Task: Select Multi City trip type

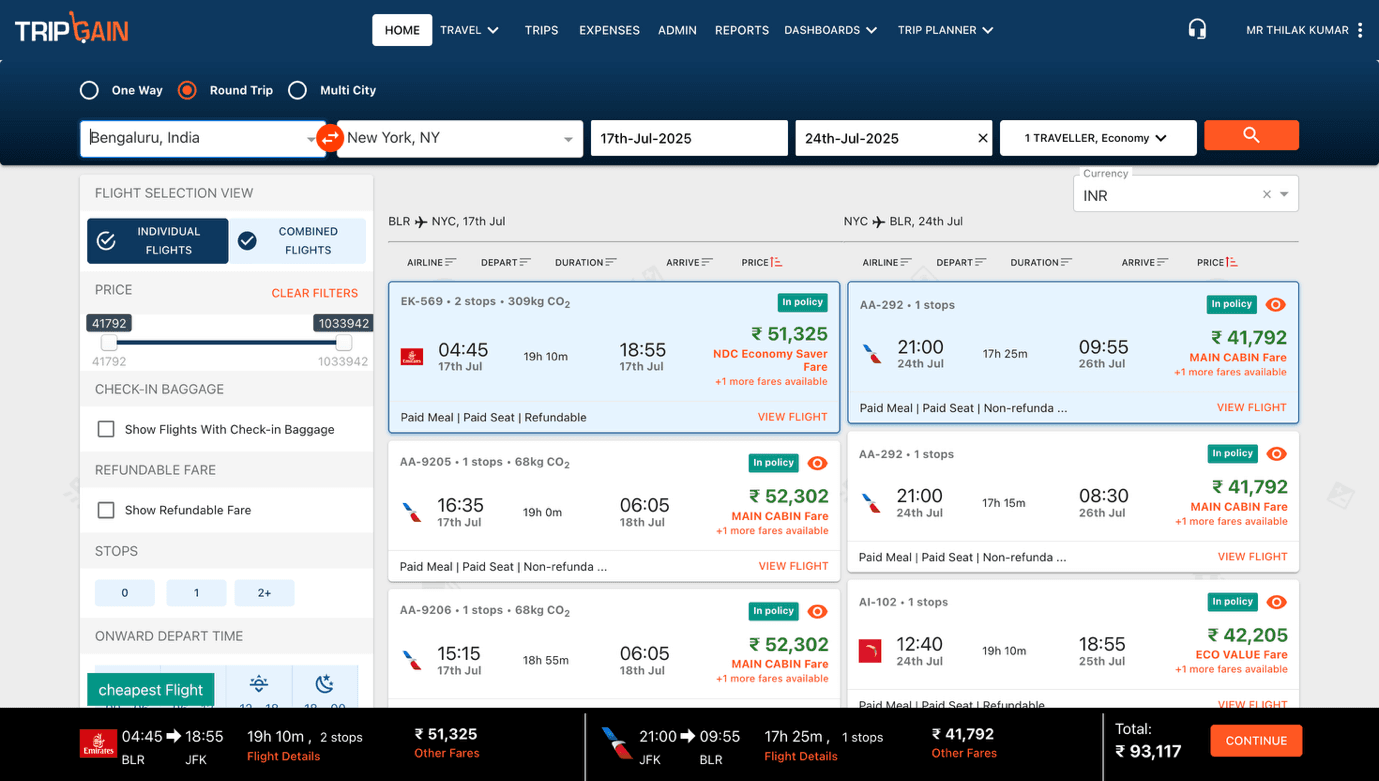Action: click(x=297, y=90)
